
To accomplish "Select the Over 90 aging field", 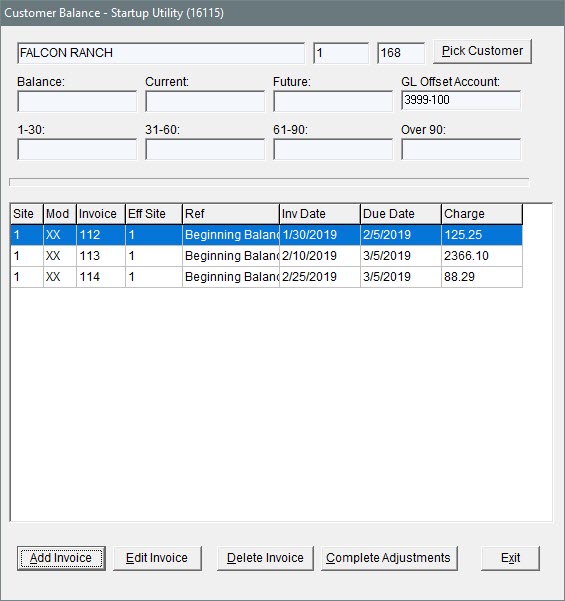I will [461, 149].
